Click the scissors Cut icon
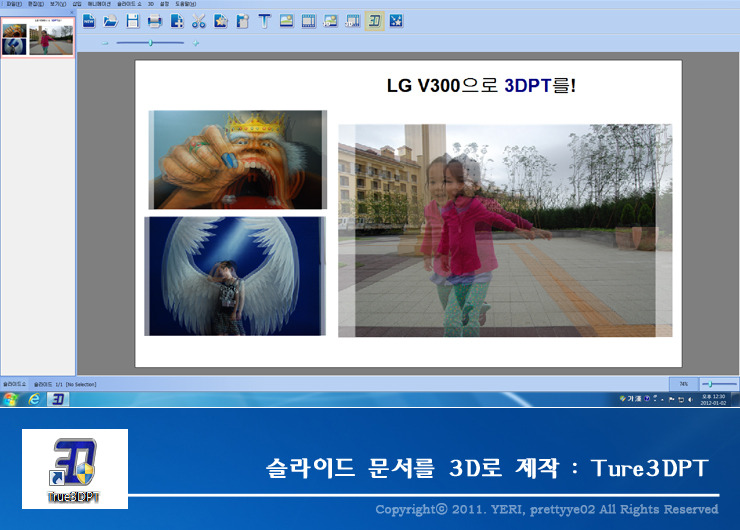Viewport: 740px width, 530px height. pyautogui.click(x=199, y=21)
